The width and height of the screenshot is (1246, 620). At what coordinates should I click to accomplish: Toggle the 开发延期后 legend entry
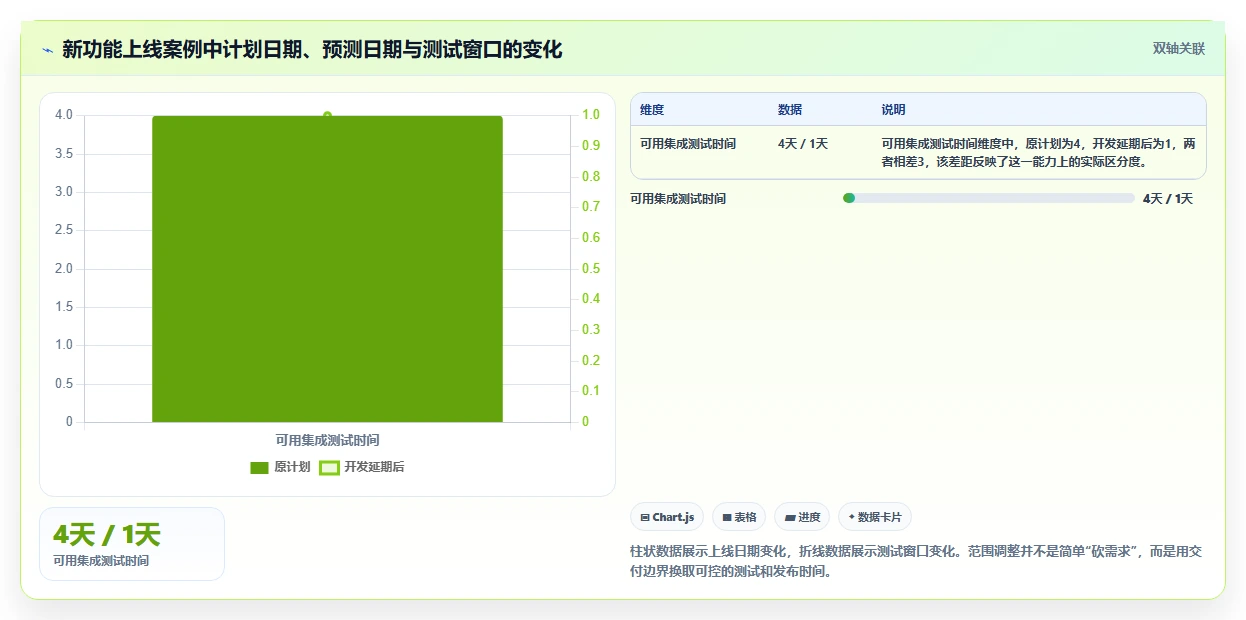tap(362, 467)
